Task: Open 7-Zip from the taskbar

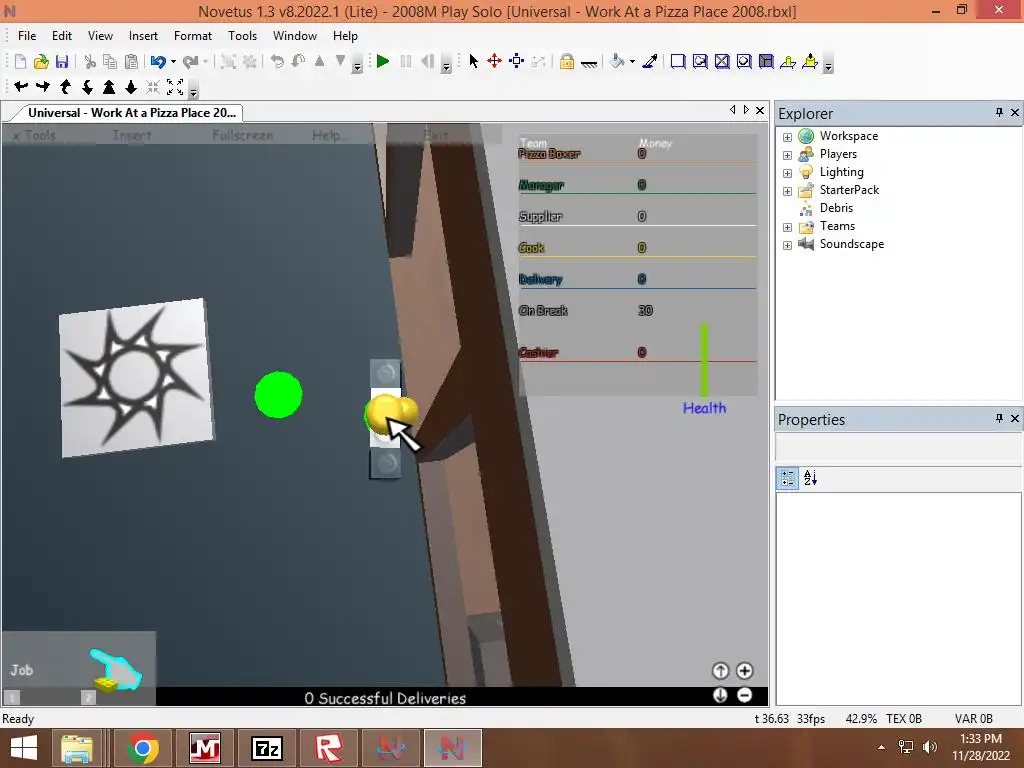Action: (x=266, y=748)
